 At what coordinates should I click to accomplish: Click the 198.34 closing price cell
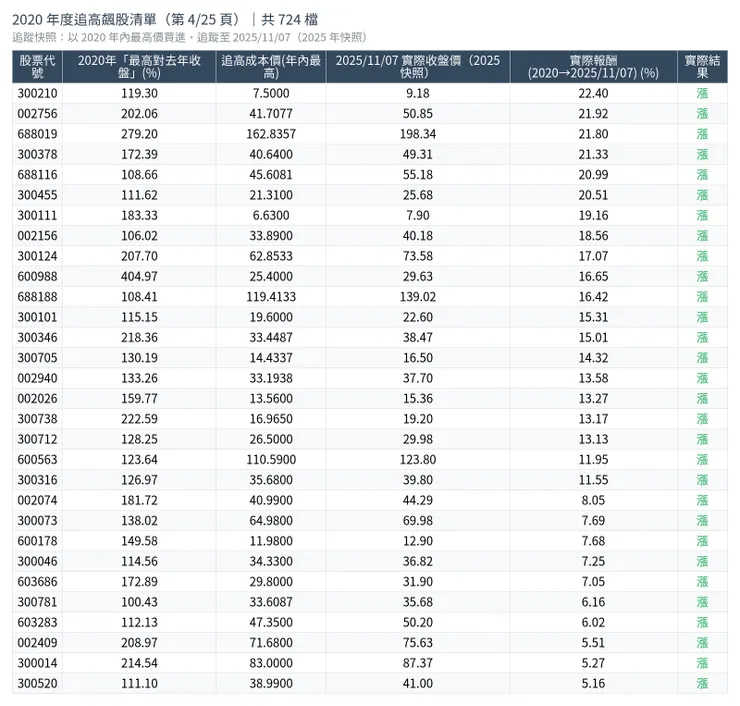pyautogui.click(x=418, y=134)
